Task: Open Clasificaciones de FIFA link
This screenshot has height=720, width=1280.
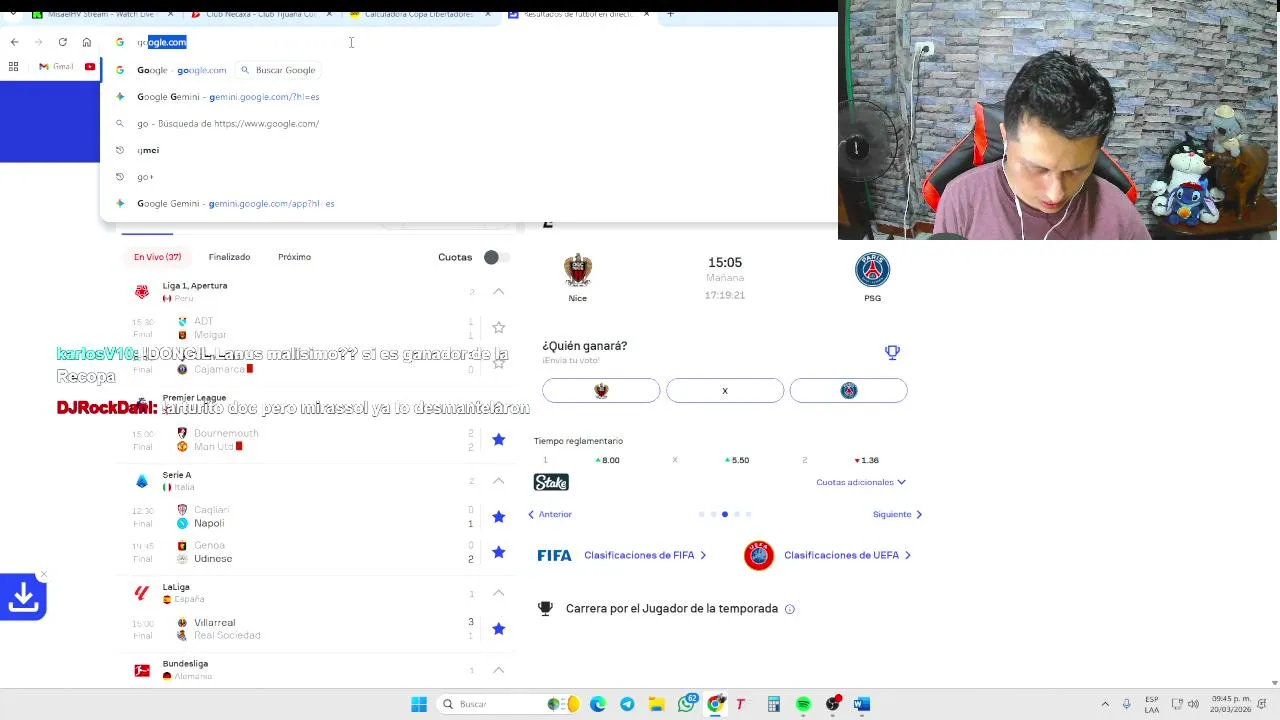Action: [x=645, y=555]
